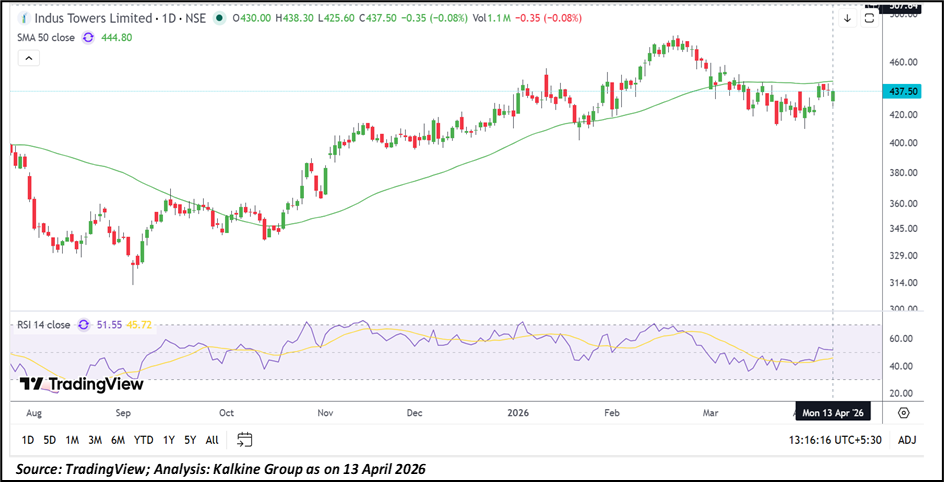
Task: Open the go-to-date calendar icon
Action: point(245,440)
